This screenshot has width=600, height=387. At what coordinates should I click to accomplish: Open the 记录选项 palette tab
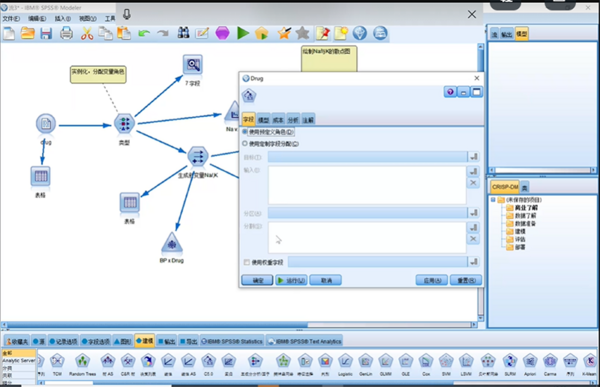click(64, 341)
